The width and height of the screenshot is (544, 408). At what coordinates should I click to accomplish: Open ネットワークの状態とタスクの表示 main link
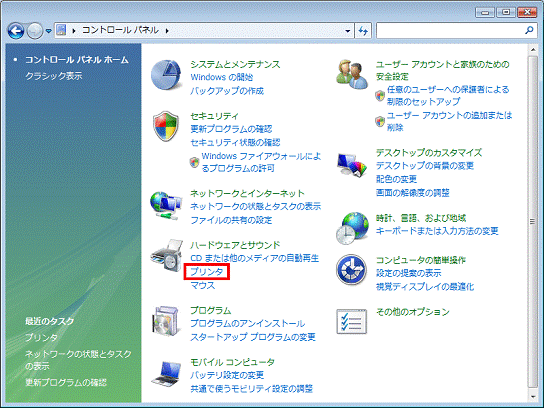pyautogui.click(x=255, y=206)
